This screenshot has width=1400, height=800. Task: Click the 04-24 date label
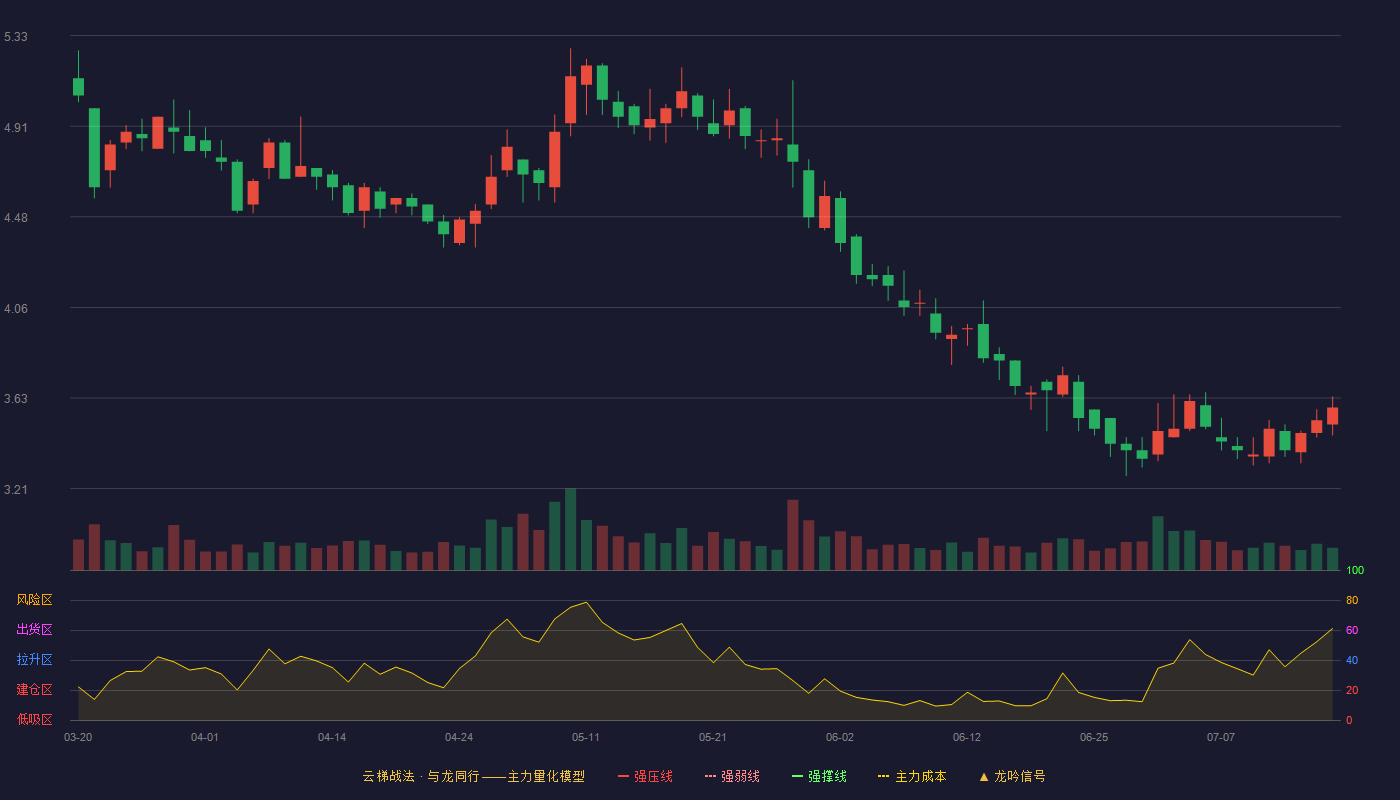pyautogui.click(x=459, y=737)
